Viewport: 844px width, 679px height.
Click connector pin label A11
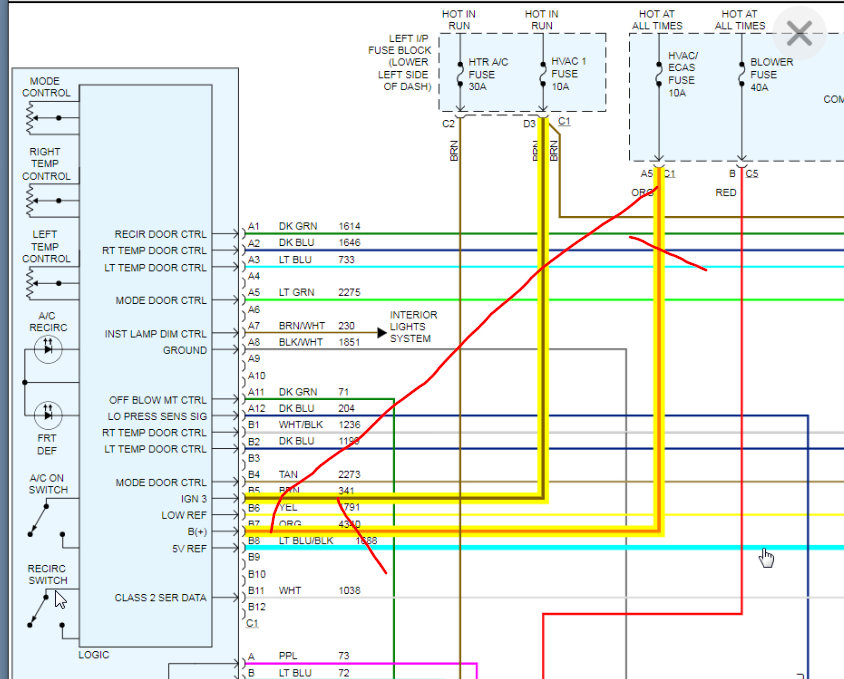(x=256, y=392)
